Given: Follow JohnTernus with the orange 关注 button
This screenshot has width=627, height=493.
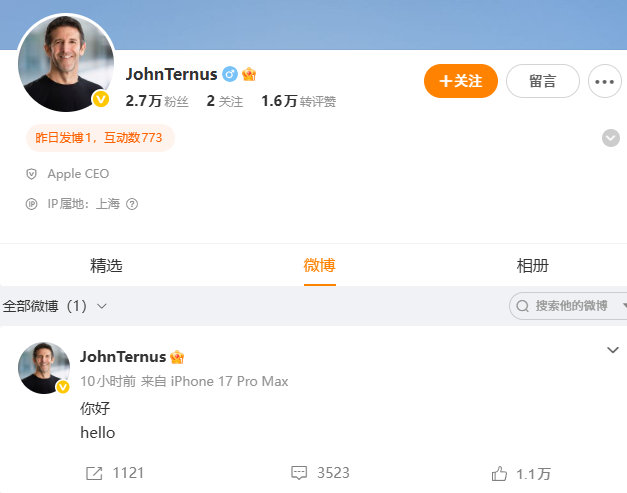Looking at the screenshot, I should tap(461, 81).
